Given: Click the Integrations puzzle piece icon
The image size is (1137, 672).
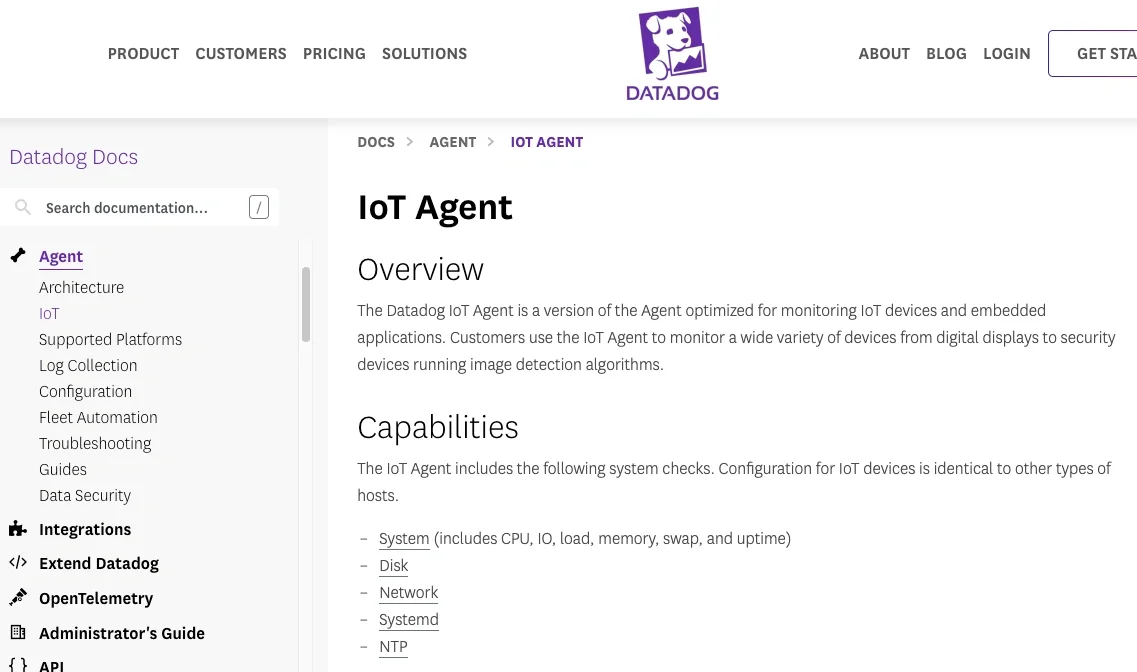Looking at the screenshot, I should pos(17,528).
